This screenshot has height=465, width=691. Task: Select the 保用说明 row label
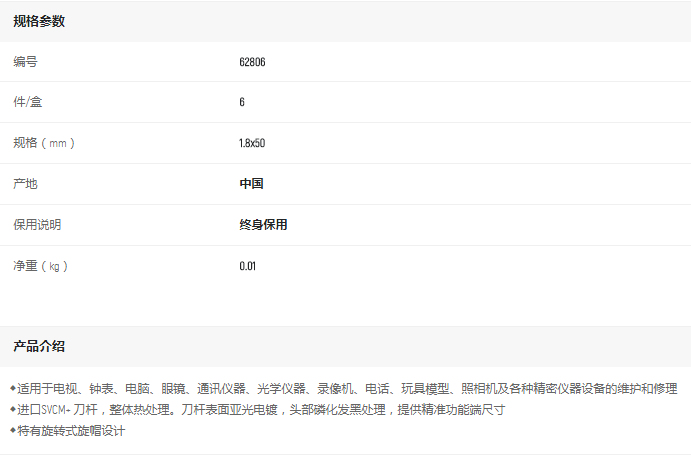click(37, 225)
